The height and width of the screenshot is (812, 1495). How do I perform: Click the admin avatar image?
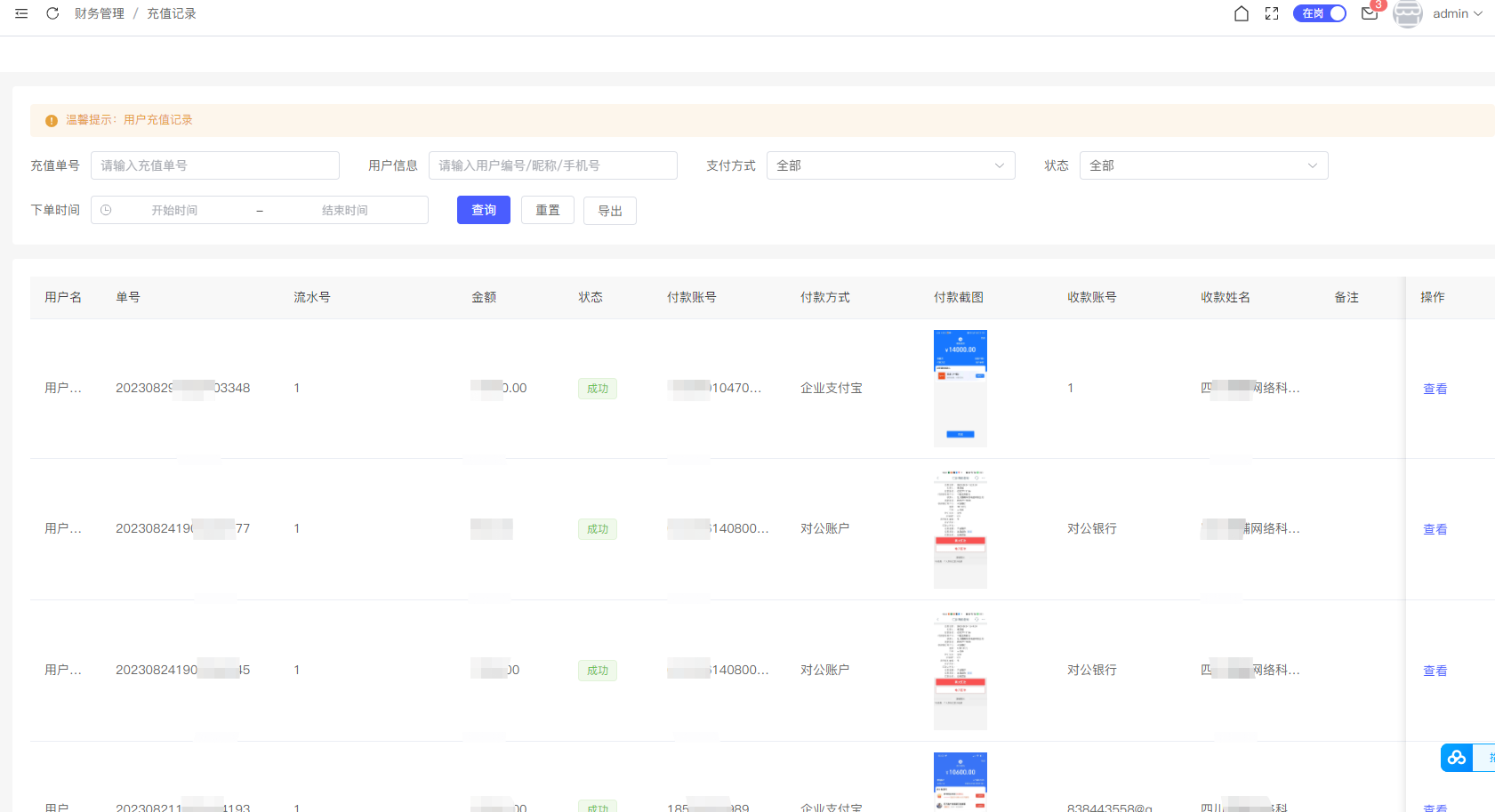pyautogui.click(x=1408, y=13)
